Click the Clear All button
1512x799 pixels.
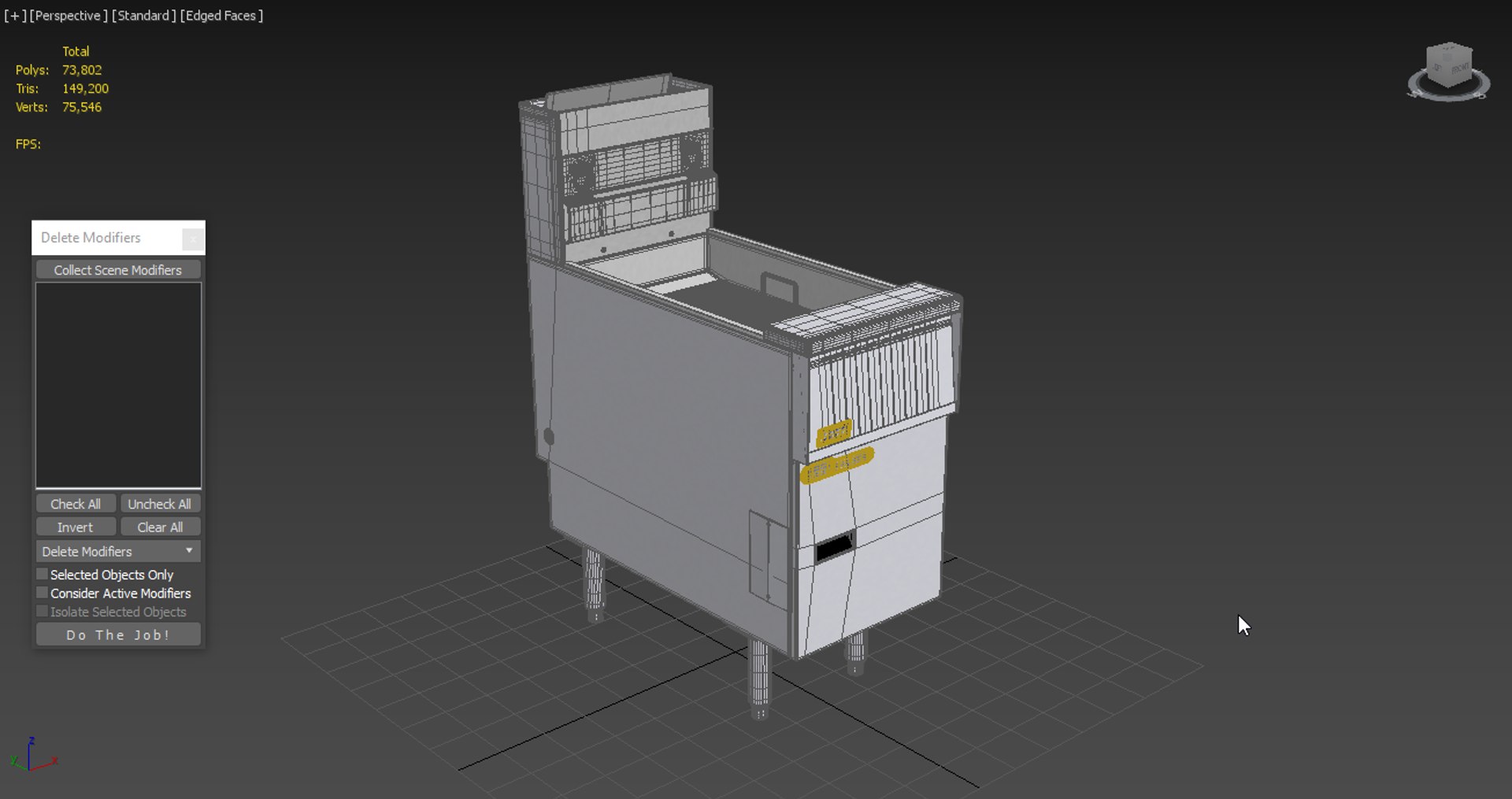coord(160,527)
